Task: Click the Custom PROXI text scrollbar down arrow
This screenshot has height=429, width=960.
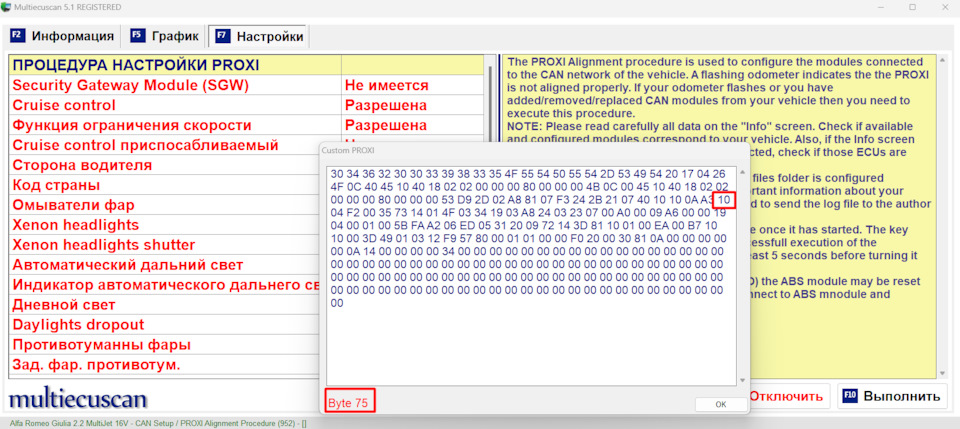Action: coord(743,380)
